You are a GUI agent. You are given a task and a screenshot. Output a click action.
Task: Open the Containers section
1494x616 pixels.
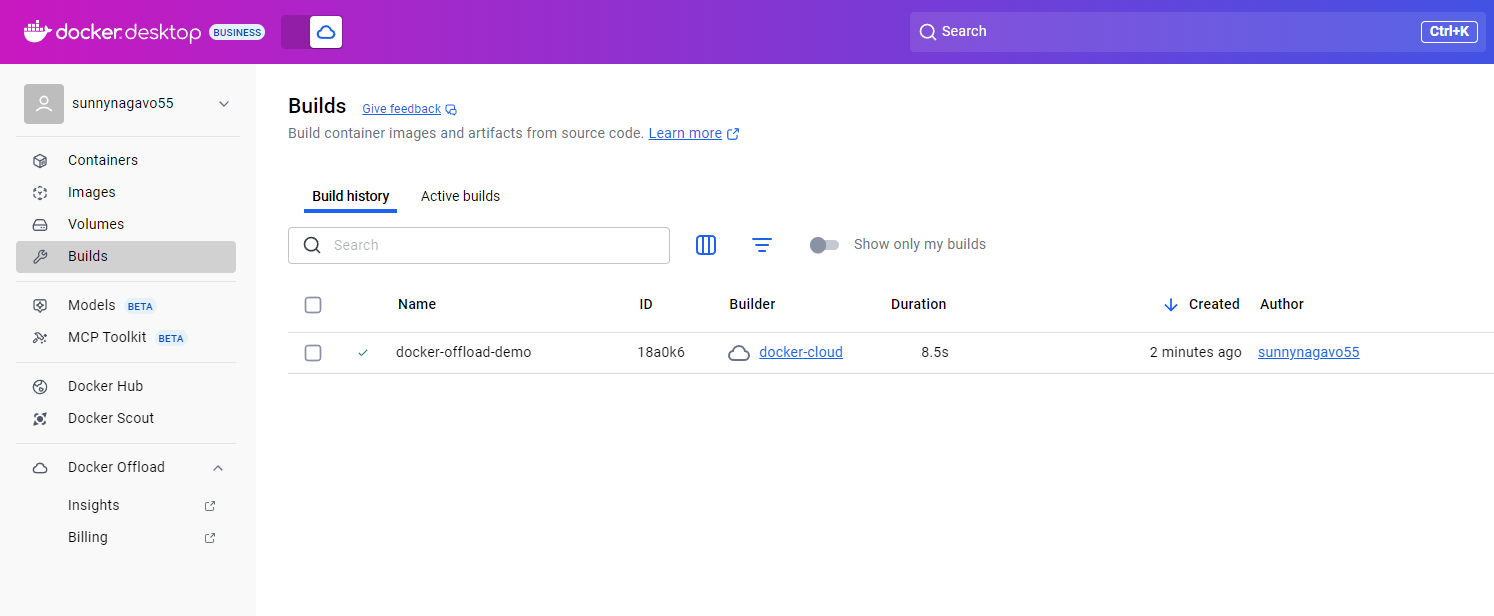[102, 160]
